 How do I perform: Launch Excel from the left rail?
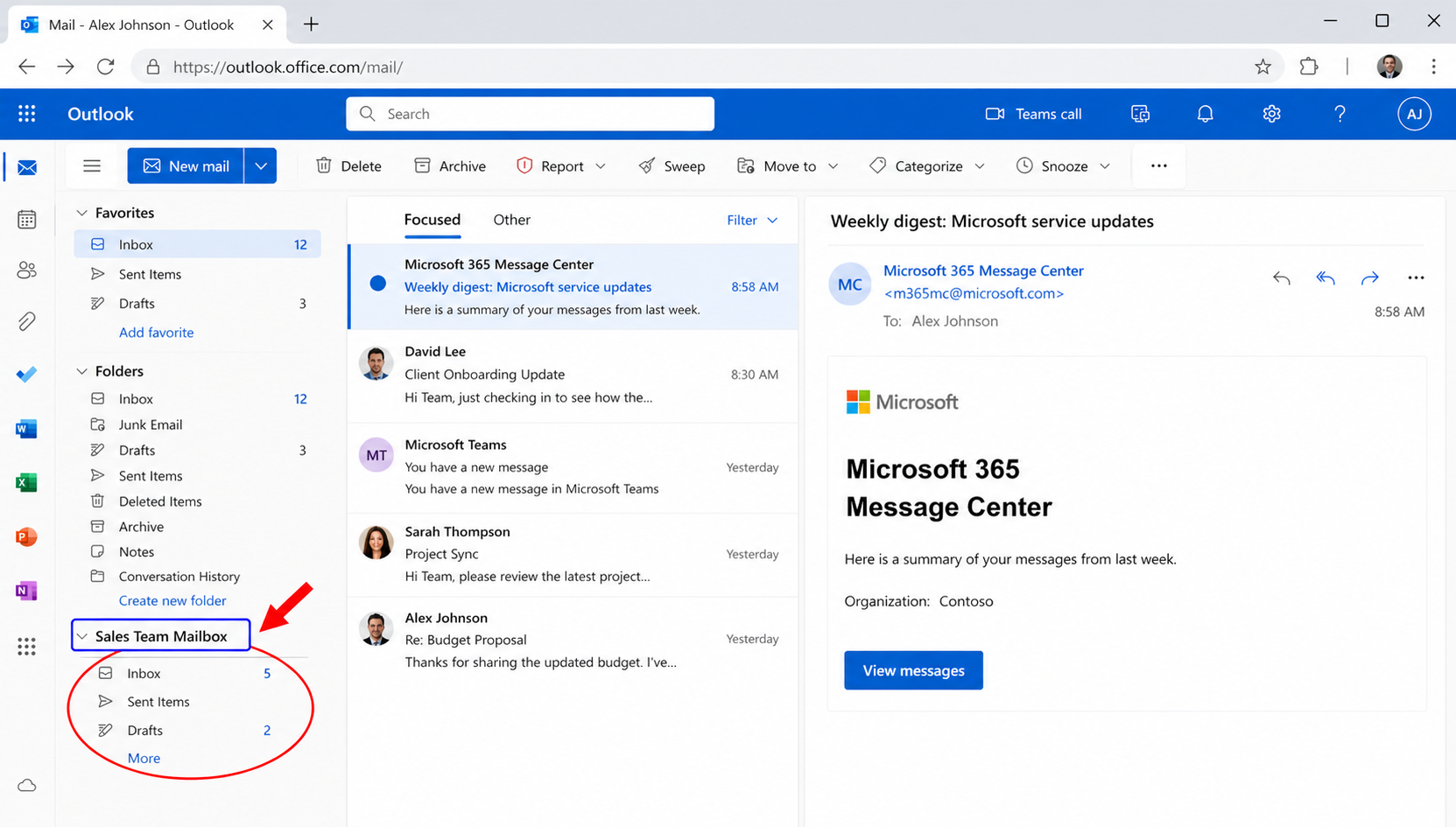[27, 482]
